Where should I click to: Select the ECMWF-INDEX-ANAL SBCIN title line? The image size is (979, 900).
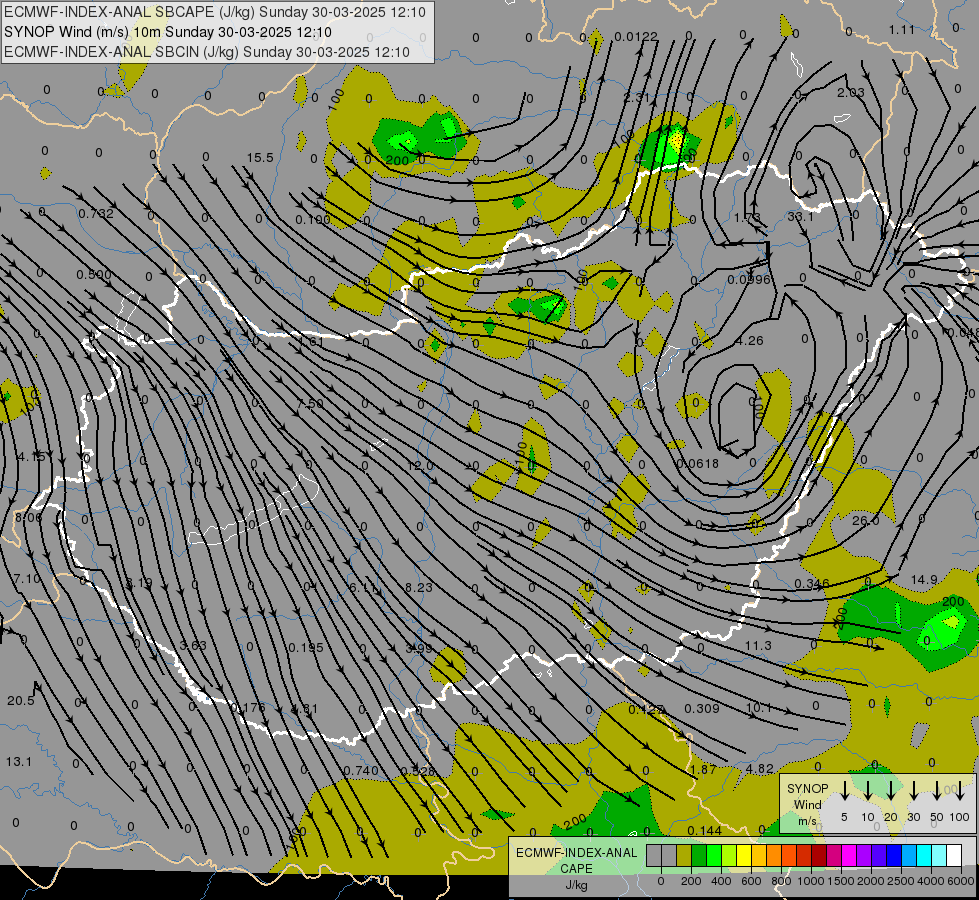pos(207,52)
